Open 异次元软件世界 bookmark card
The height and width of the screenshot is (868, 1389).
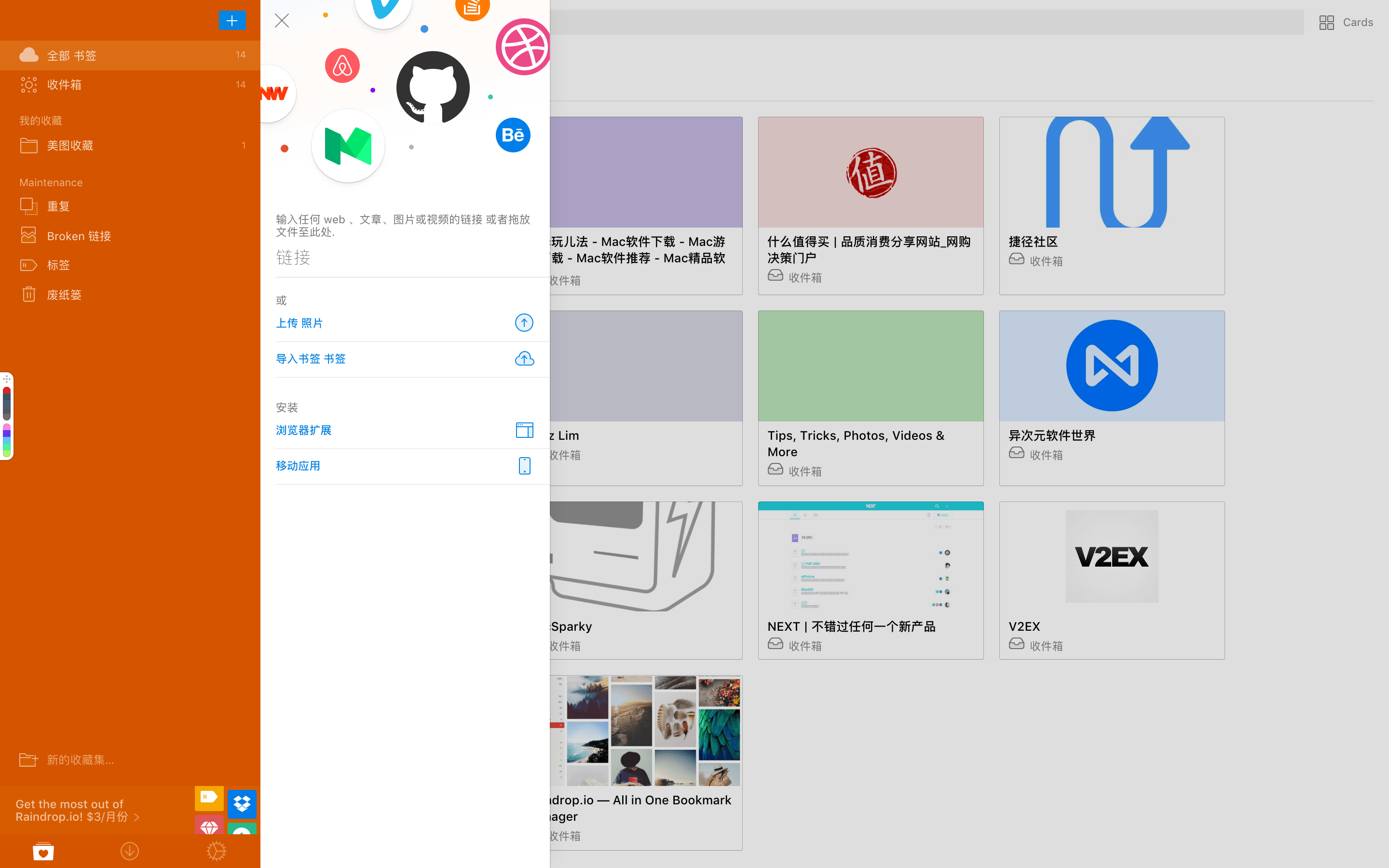click(1112, 398)
